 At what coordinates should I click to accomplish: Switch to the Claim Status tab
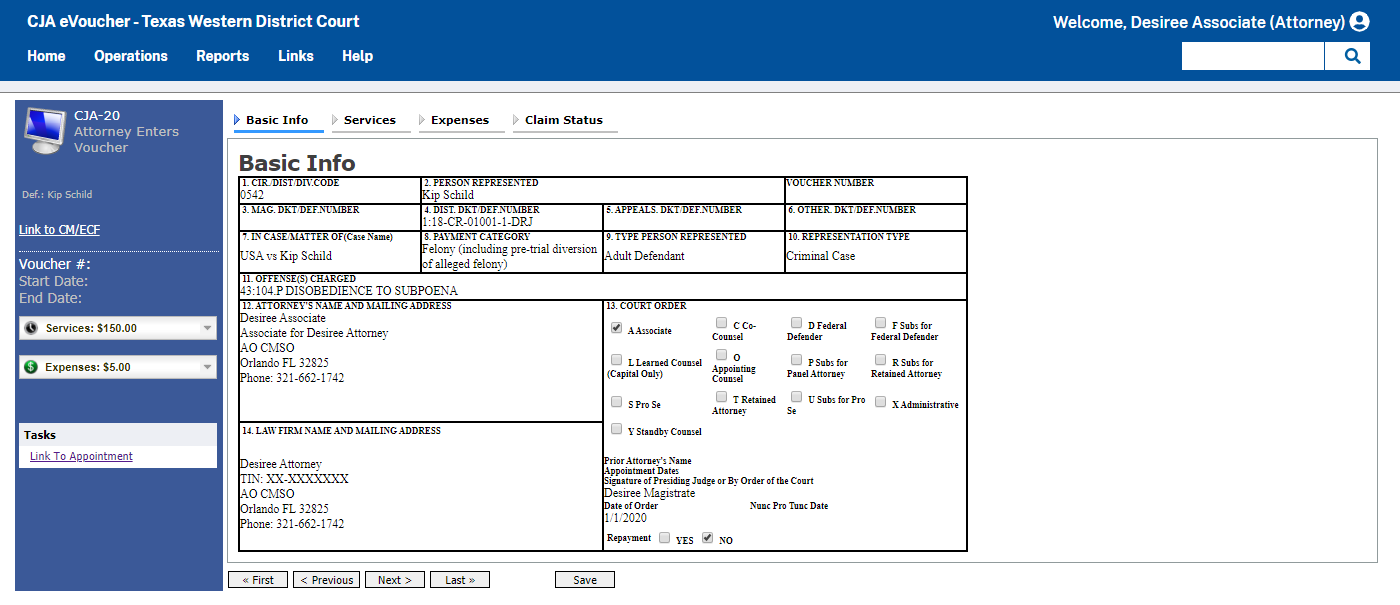563,119
